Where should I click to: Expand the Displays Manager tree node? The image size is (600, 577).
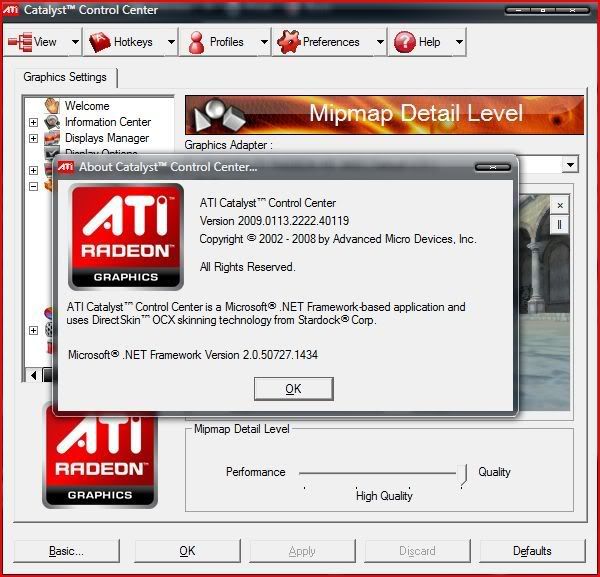(x=33, y=139)
